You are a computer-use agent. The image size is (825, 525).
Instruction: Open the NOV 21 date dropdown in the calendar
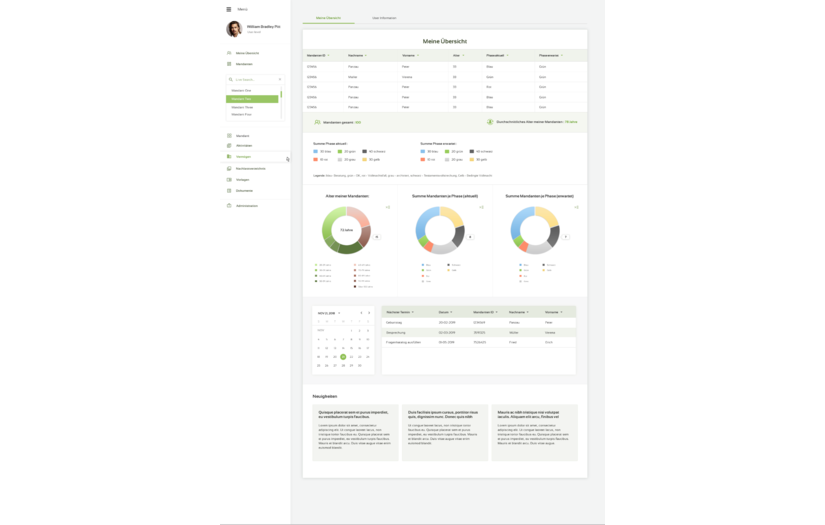[x=339, y=313]
